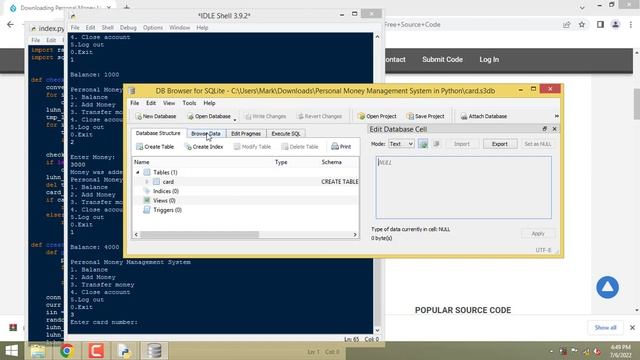Collapse the Tables (1) tree node
Viewport: 640px width, 360px height.
[138, 173]
